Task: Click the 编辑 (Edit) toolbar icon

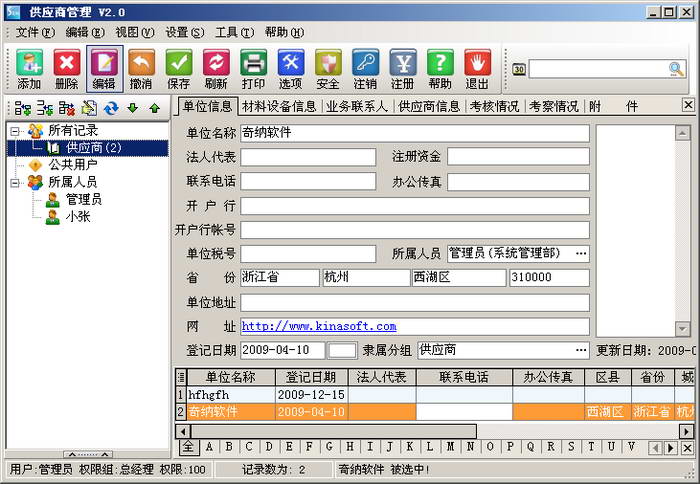Action: click(104, 69)
